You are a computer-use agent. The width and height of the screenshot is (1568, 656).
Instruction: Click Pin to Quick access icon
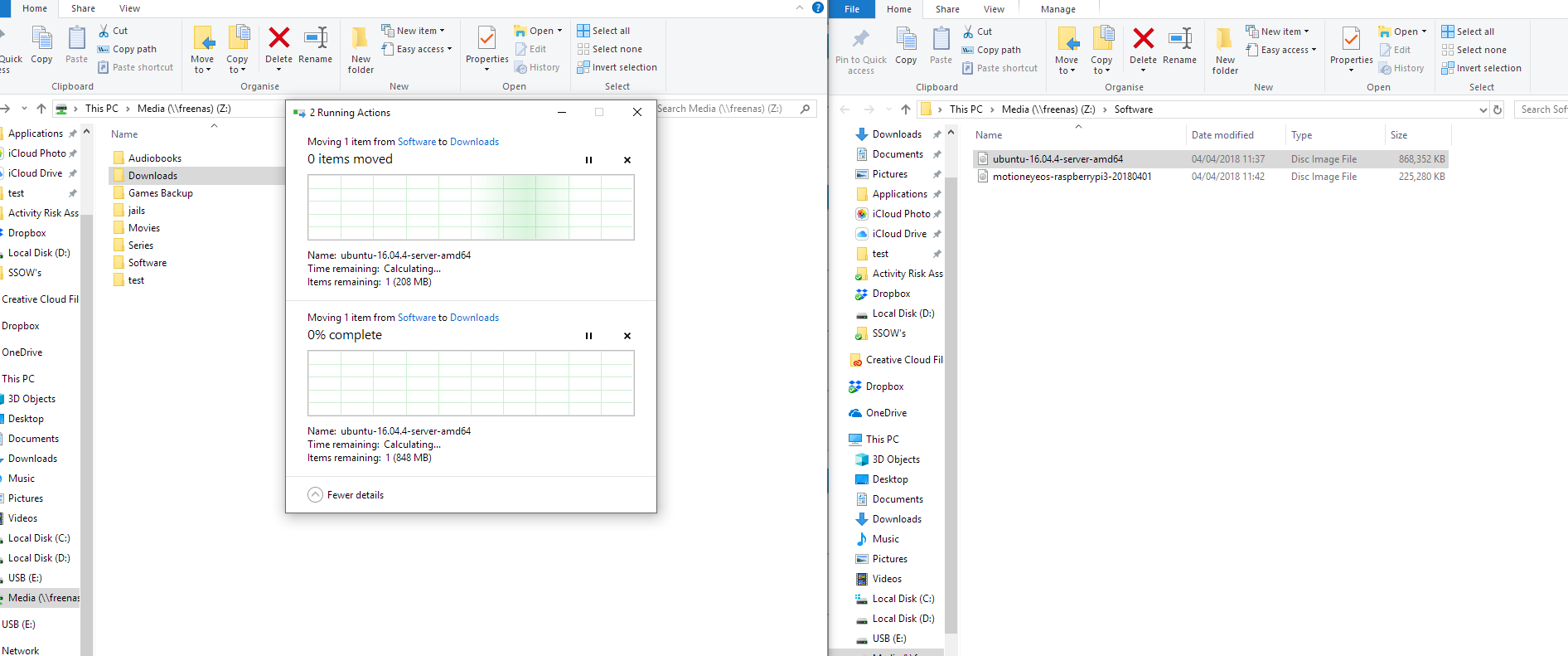(x=860, y=39)
